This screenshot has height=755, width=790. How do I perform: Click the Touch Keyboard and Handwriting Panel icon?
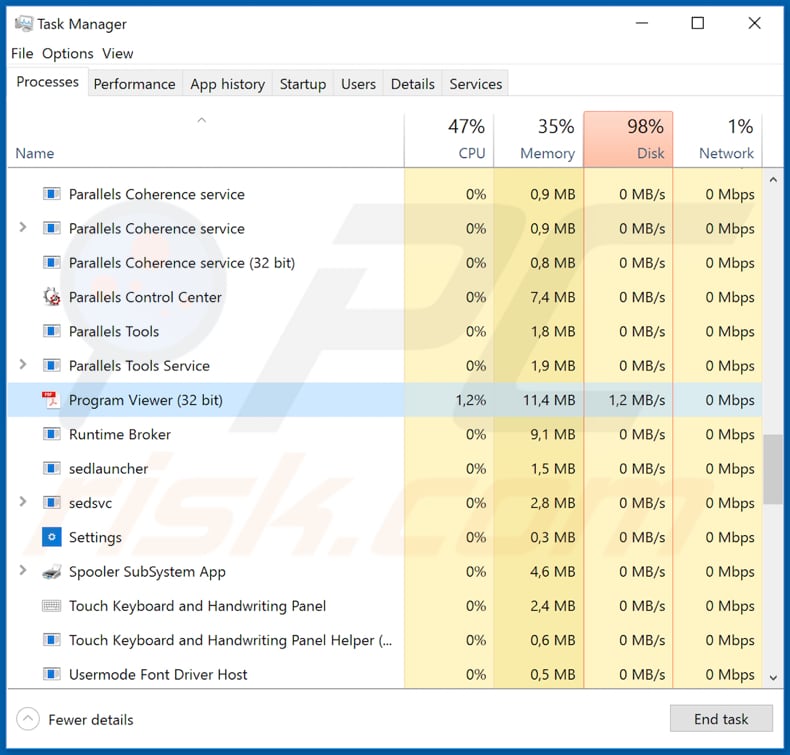[x=51, y=606]
